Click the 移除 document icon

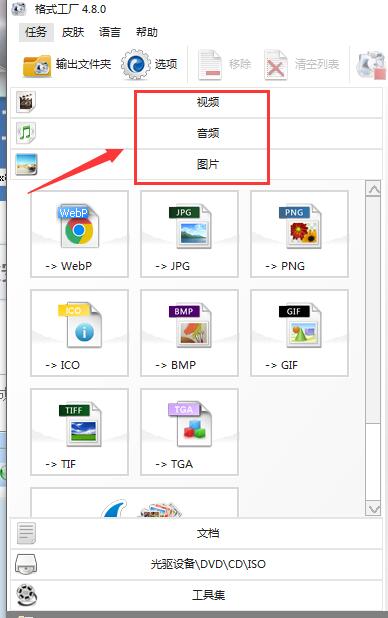tap(210, 65)
